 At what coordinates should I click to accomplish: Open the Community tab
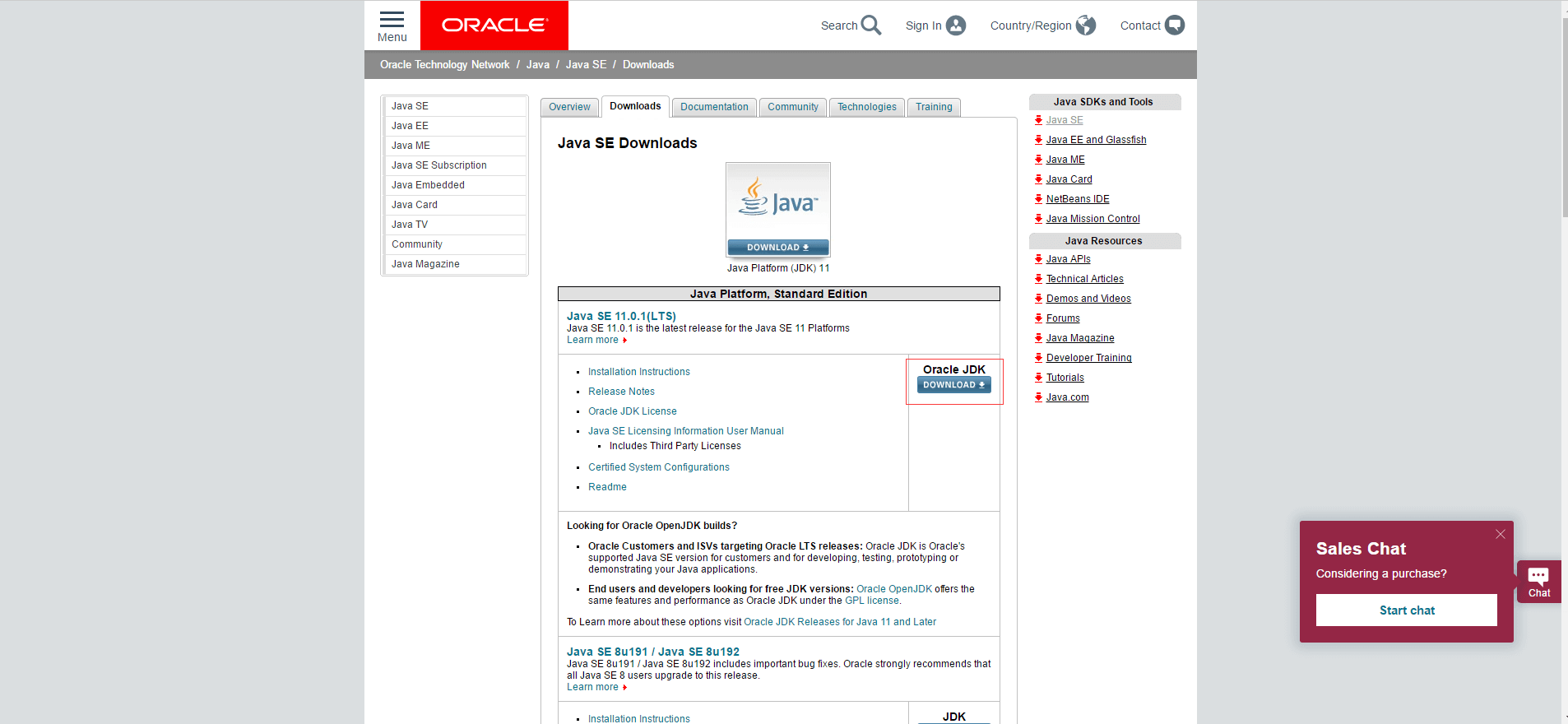[793, 107]
